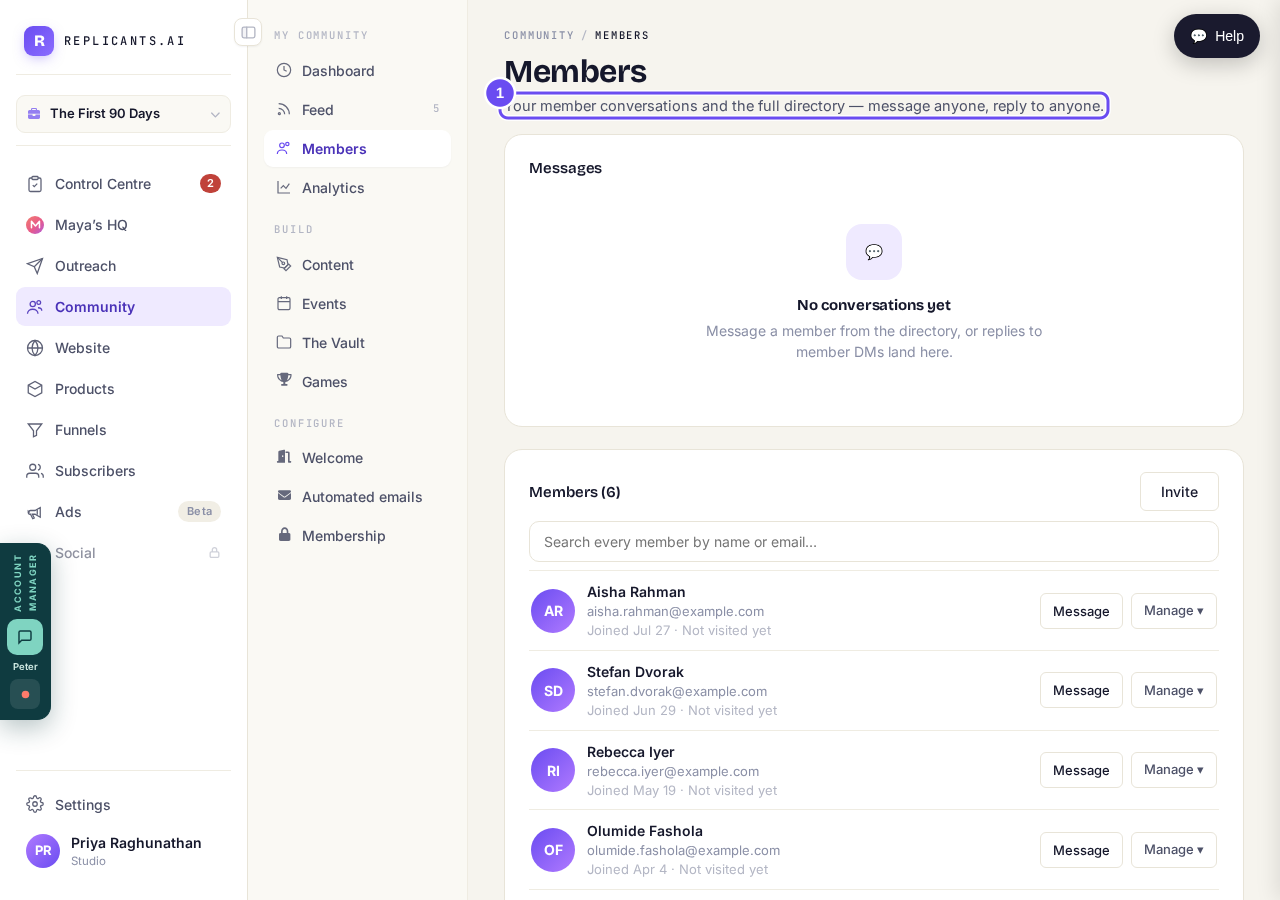Open Manage dropdown for Rebecca Iyer

1174,770
